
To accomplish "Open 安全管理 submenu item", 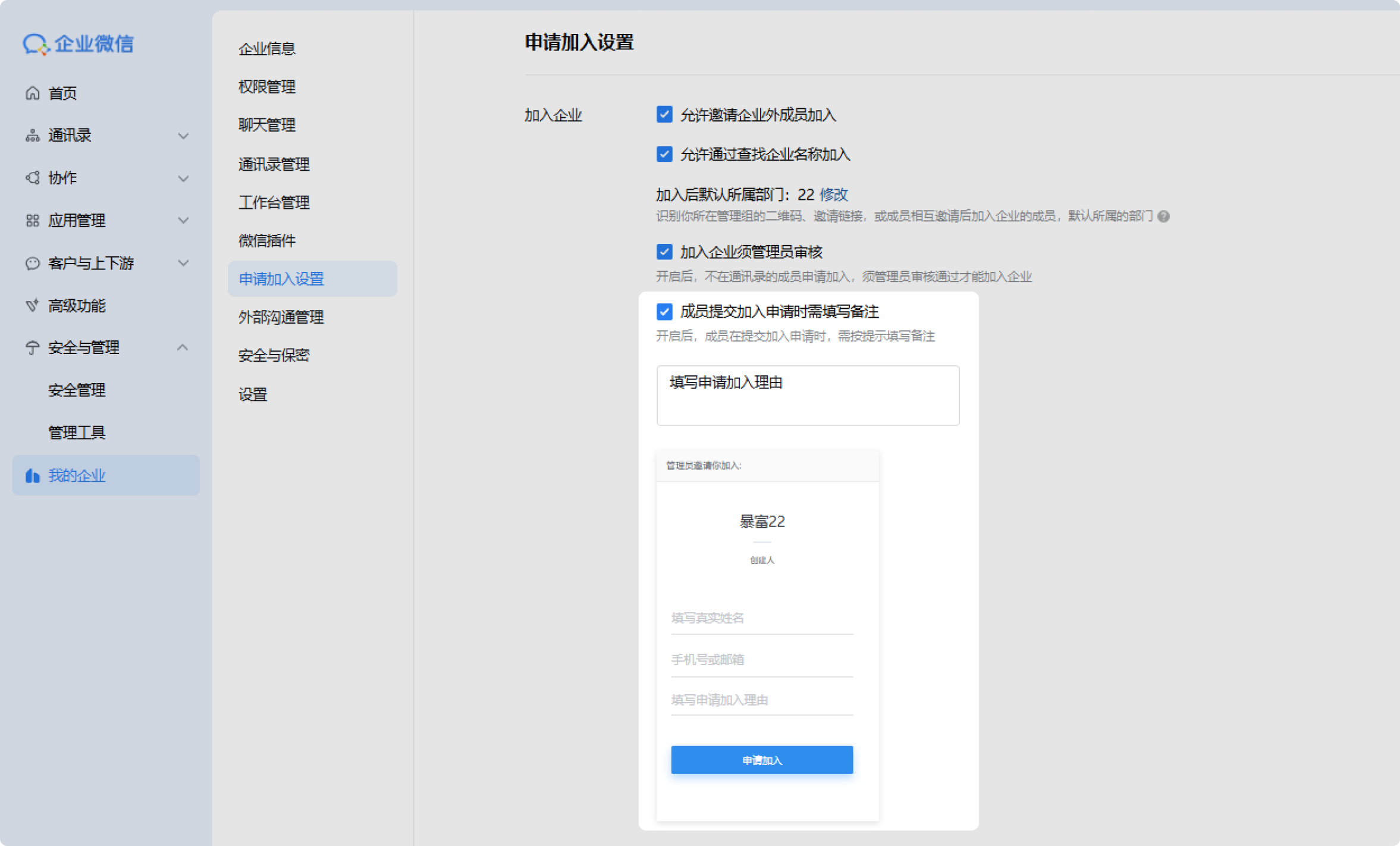I will (77, 390).
